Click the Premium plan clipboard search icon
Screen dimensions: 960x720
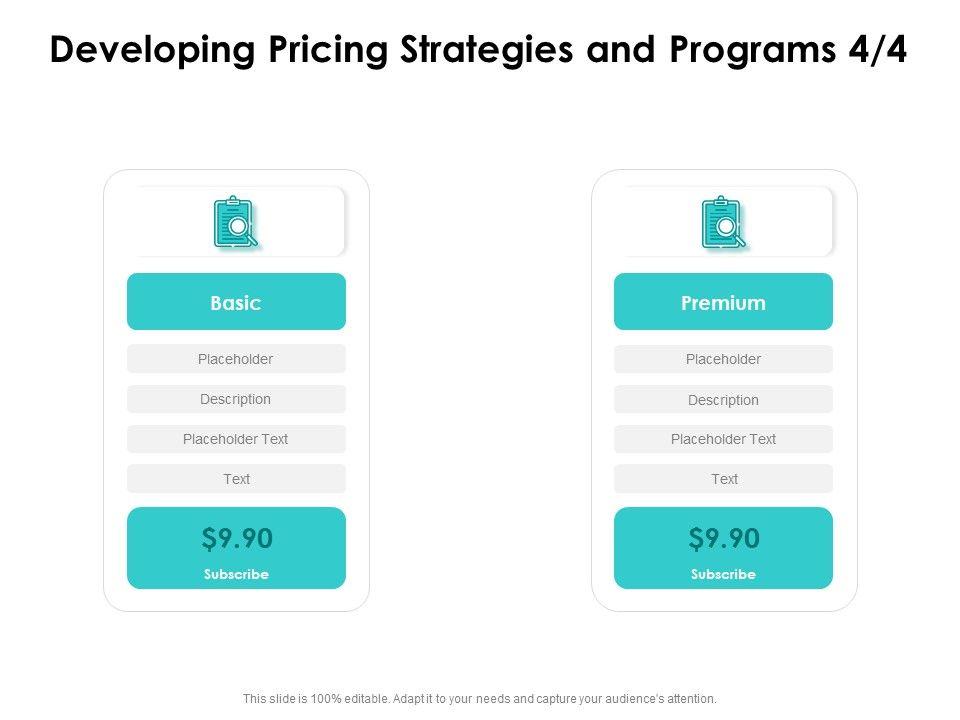point(723,222)
